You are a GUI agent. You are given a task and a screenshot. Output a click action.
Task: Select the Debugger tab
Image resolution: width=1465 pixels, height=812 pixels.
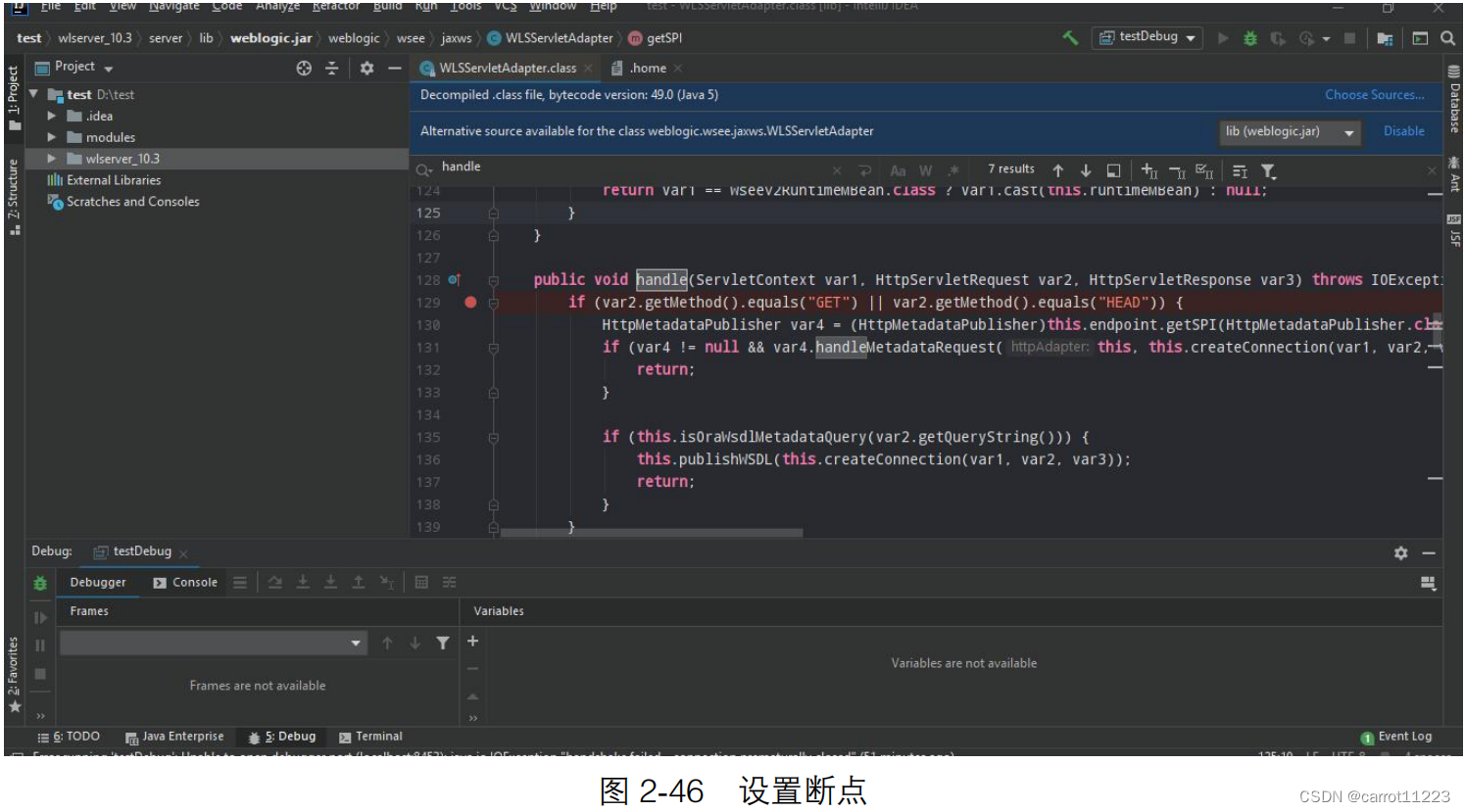click(98, 582)
